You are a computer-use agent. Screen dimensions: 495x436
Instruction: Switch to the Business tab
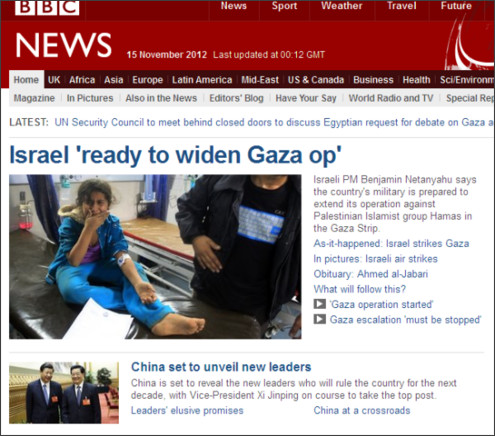pyautogui.click(x=373, y=80)
